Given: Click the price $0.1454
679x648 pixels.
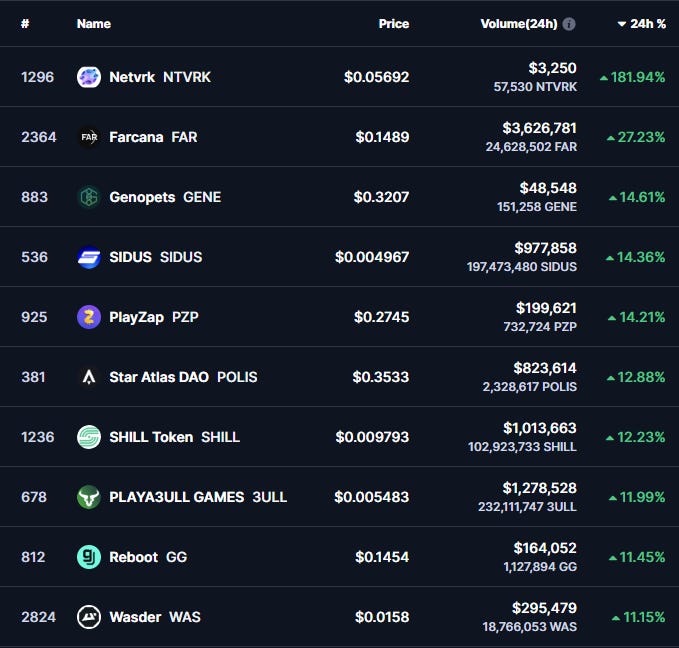Looking at the screenshot, I should pos(382,557).
